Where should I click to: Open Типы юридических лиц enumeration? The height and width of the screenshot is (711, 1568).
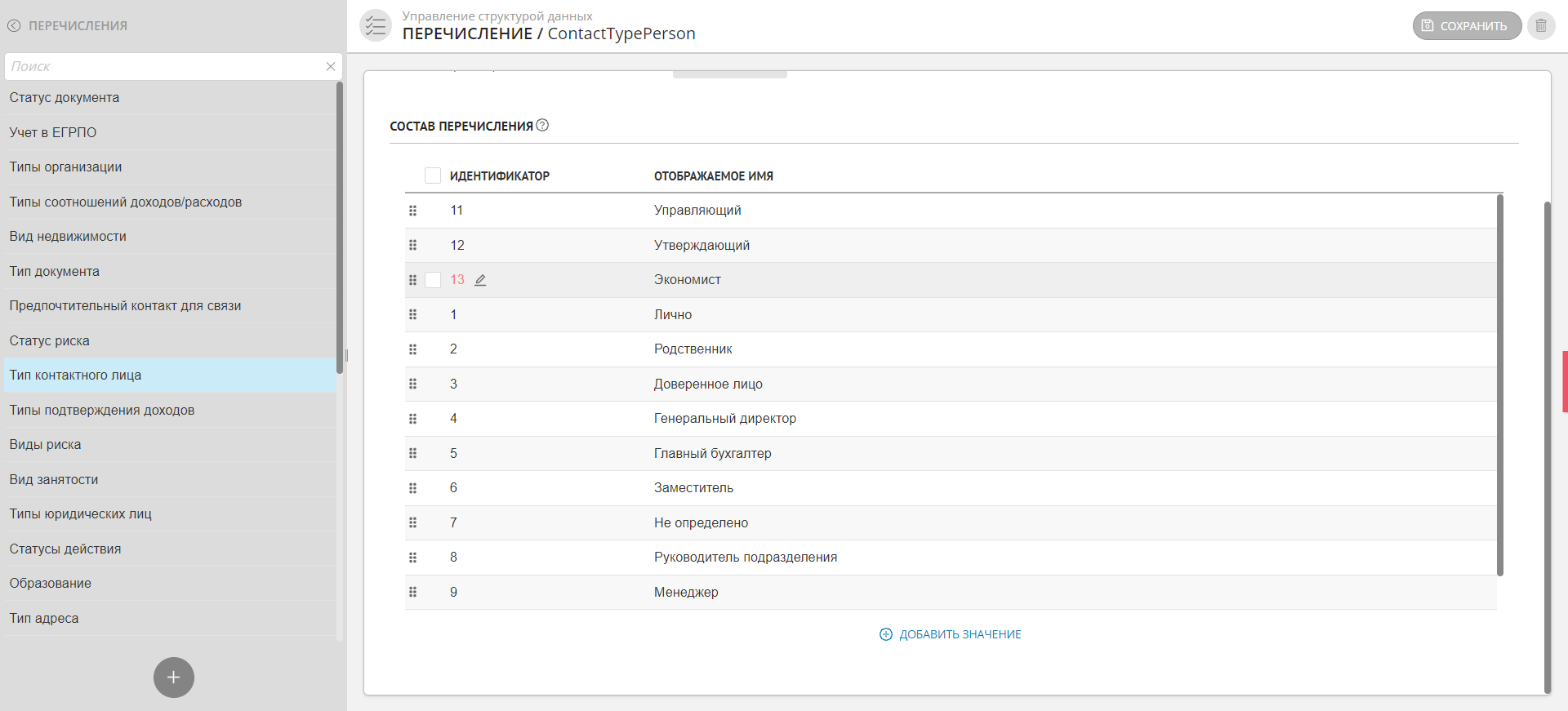click(x=81, y=514)
